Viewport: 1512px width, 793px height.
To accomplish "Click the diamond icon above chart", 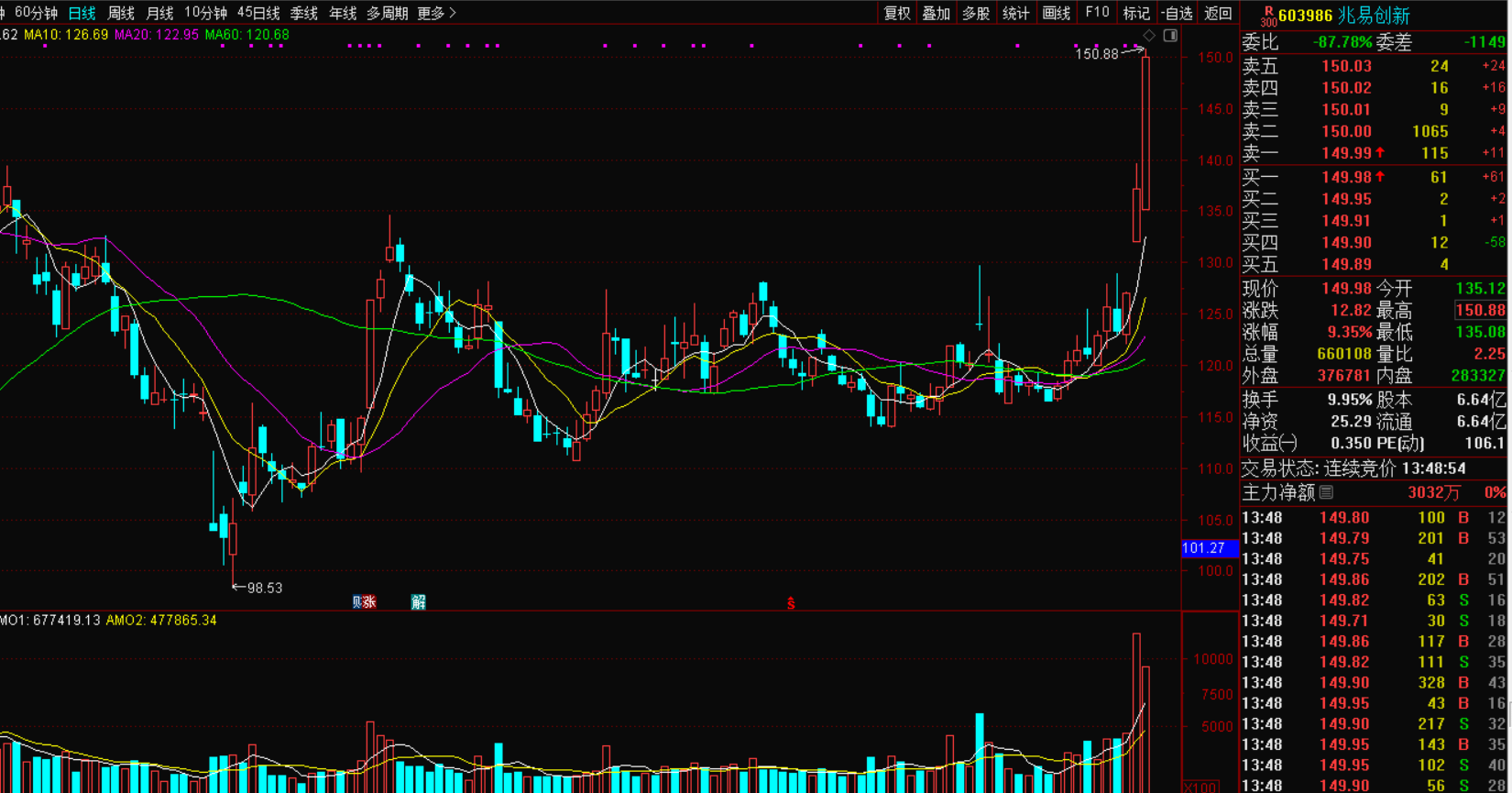I will click(x=1149, y=36).
